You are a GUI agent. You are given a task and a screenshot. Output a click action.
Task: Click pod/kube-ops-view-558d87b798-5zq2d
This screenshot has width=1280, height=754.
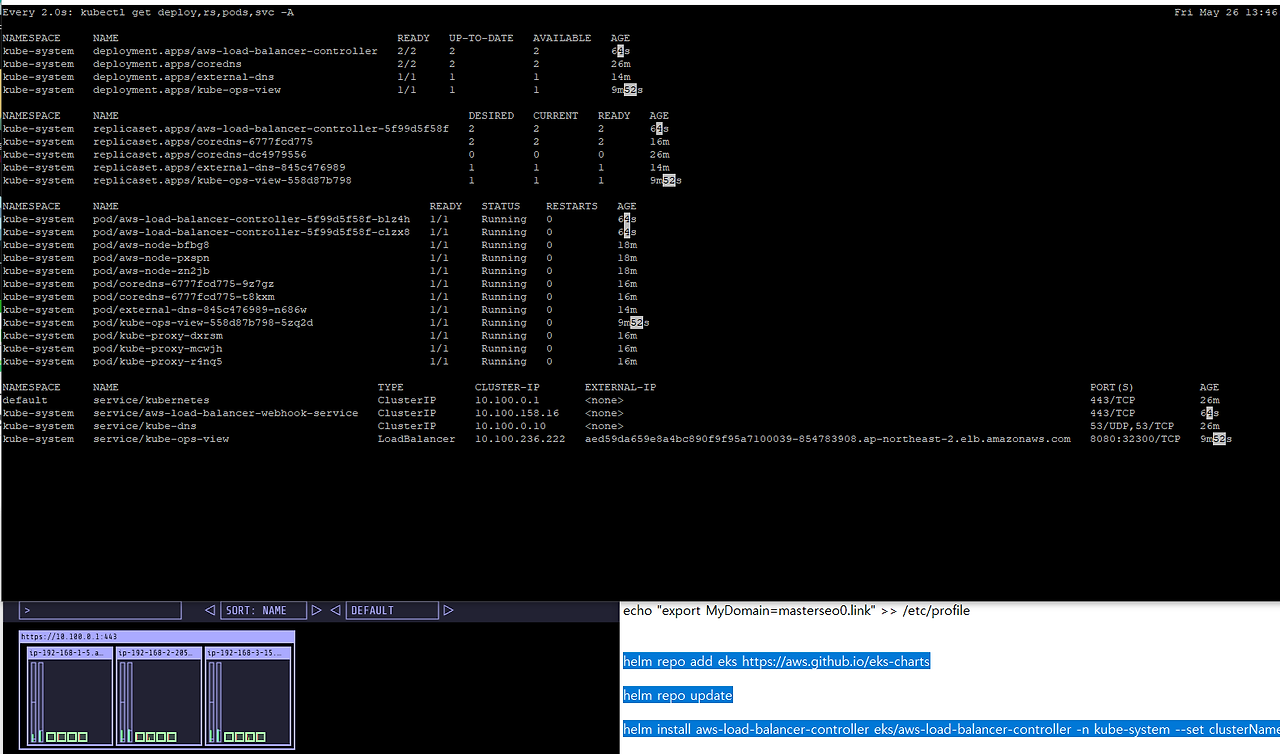coord(202,323)
